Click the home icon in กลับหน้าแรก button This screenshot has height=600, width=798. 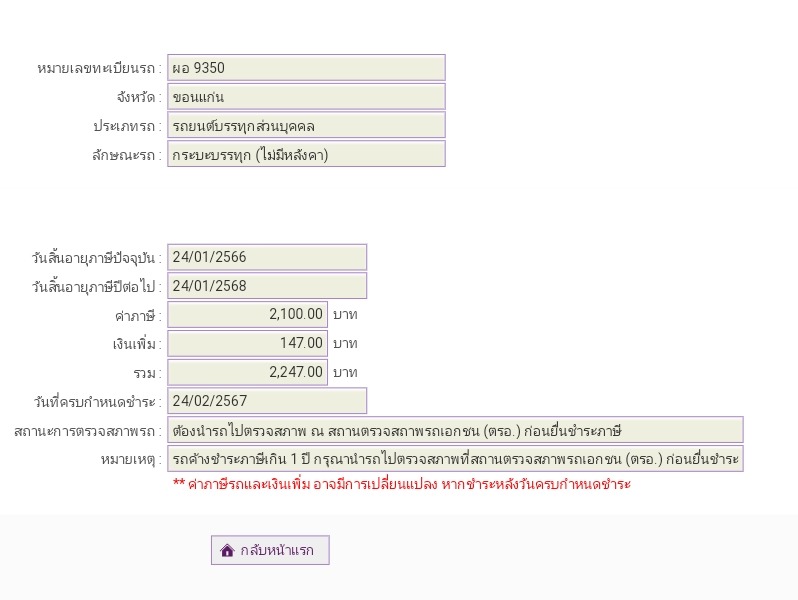pos(227,550)
